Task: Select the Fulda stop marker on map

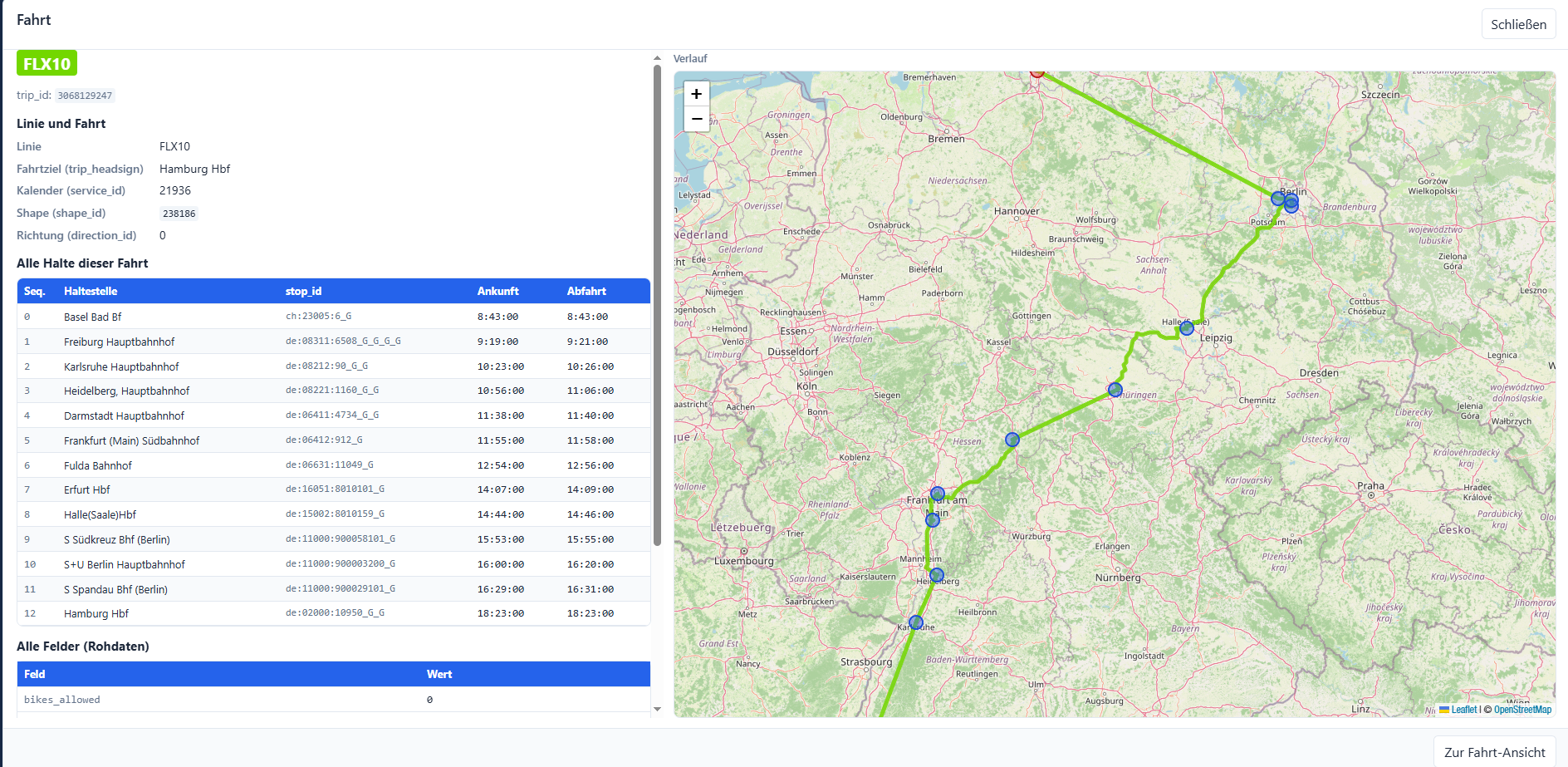Action: click(x=1012, y=440)
